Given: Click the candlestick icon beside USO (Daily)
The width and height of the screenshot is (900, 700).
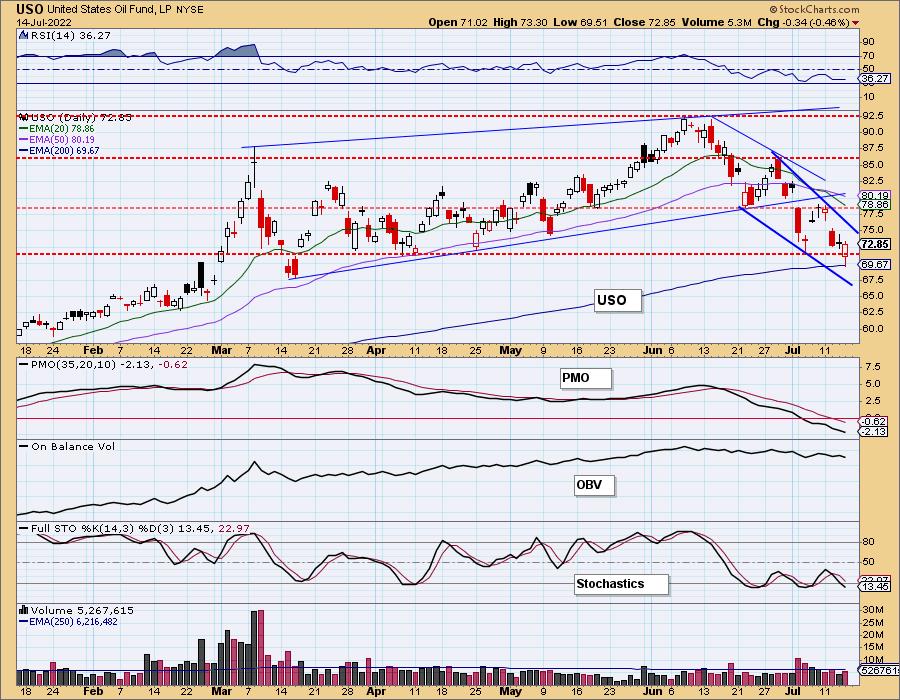Looking at the screenshot, I should 24,117.
